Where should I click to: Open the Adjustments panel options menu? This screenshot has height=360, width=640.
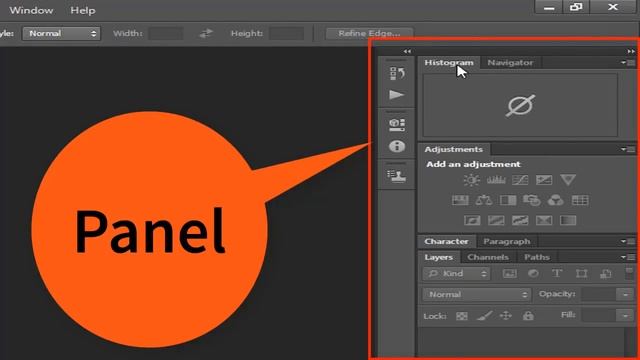[x=629, y=150]
